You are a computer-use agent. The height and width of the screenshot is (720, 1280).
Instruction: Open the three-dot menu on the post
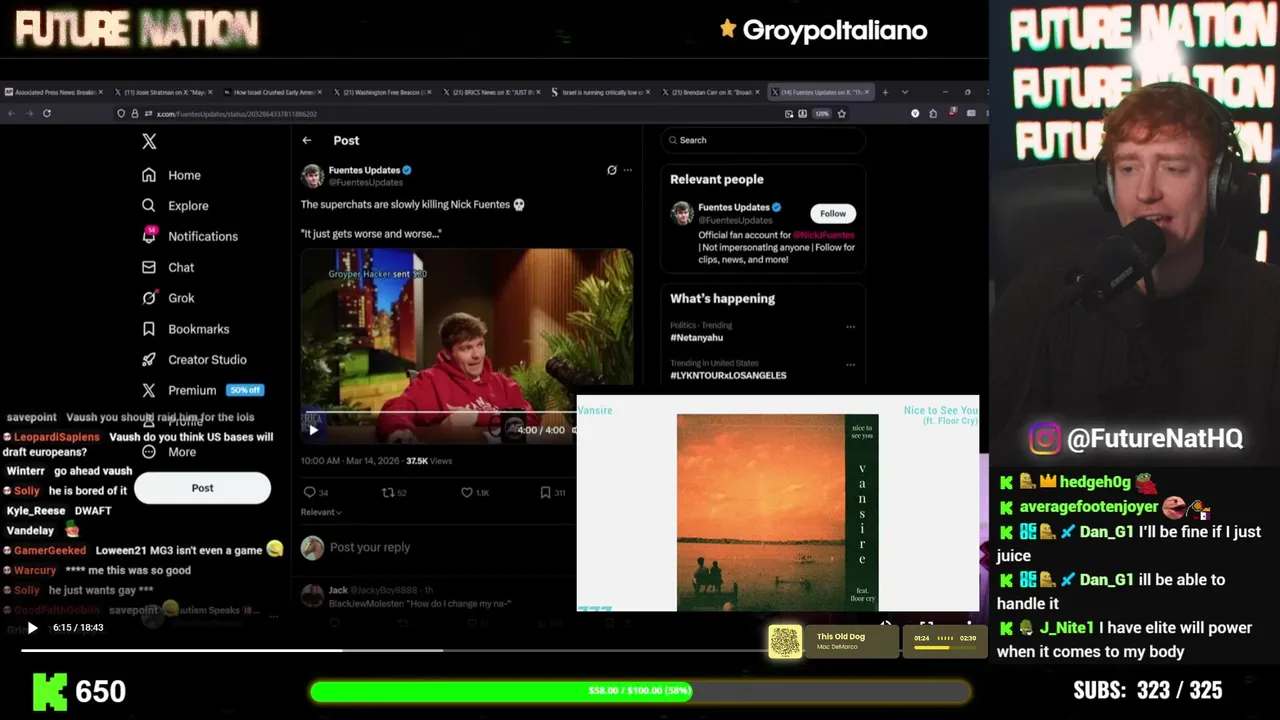tap(628, 170)
